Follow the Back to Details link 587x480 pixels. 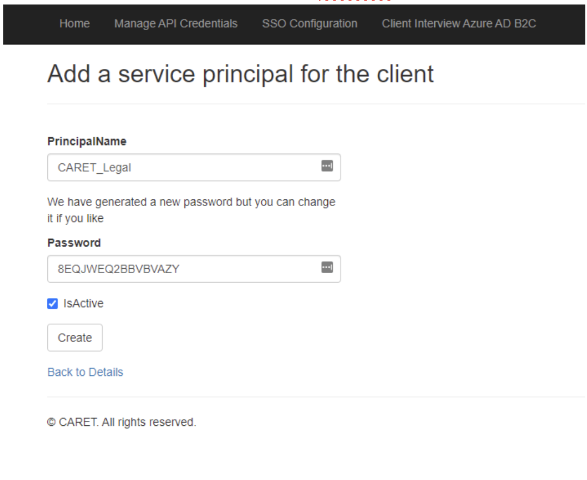point(85,372)
